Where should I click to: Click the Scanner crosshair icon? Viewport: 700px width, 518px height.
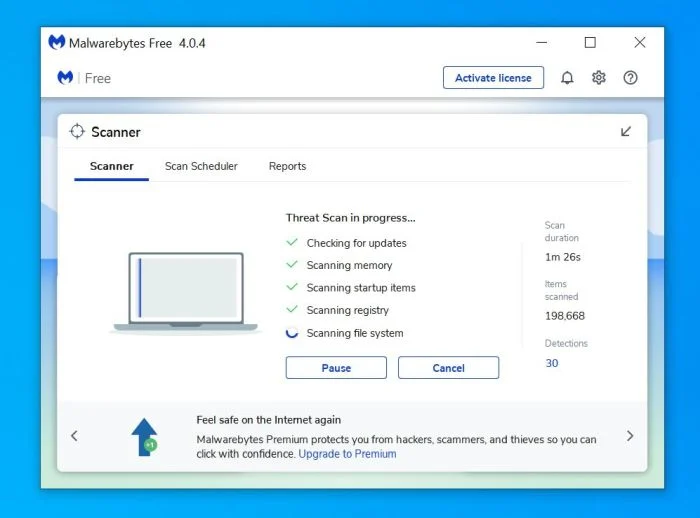tap(77, 131)
